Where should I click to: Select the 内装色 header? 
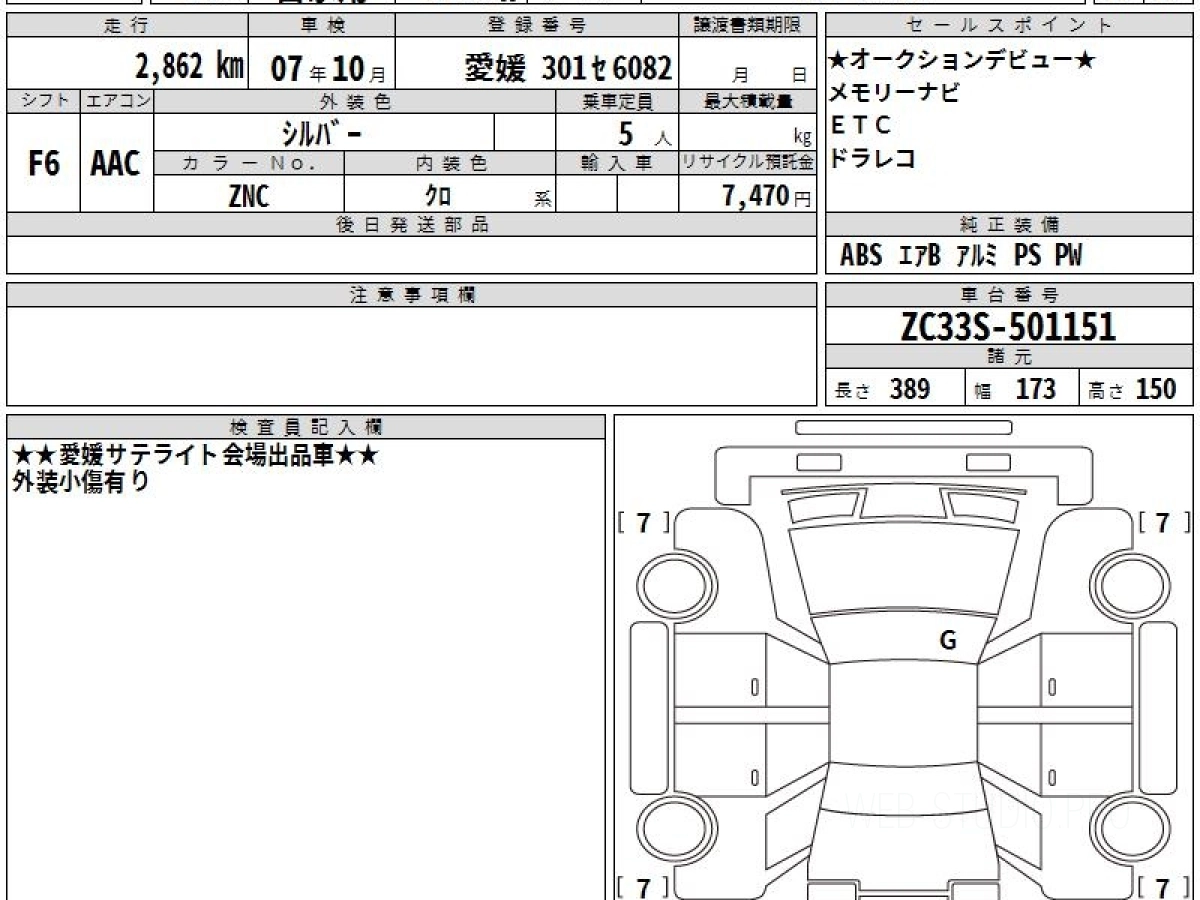pos(451,163)
